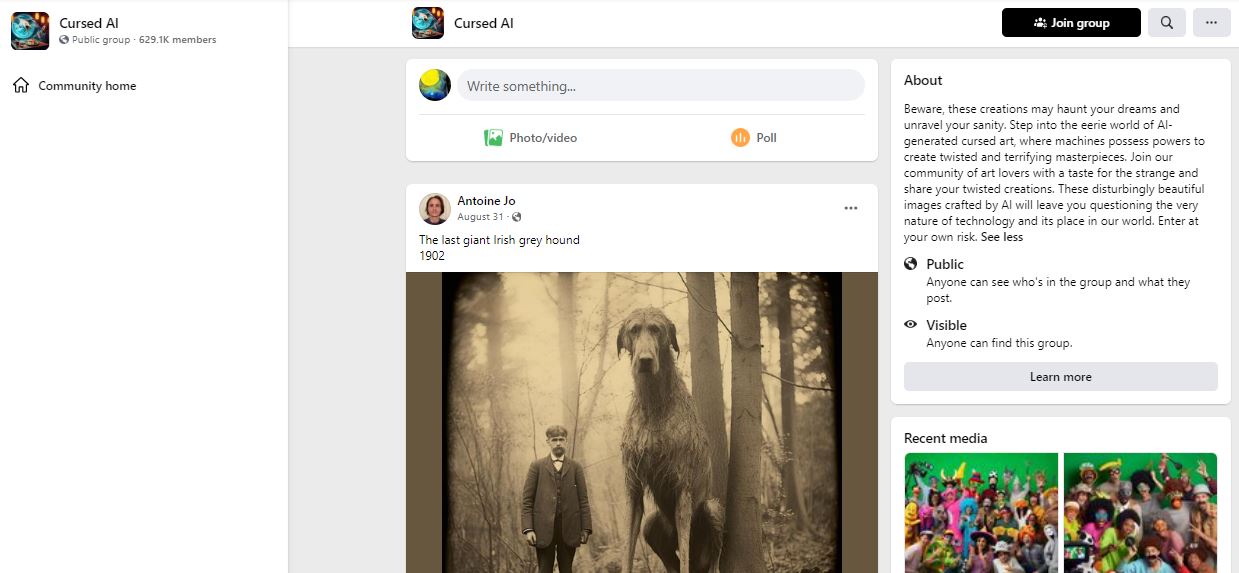Click the search magnifier icon in header
Viewport: 1239px width, 573px height.
[x=1166, y=23]
